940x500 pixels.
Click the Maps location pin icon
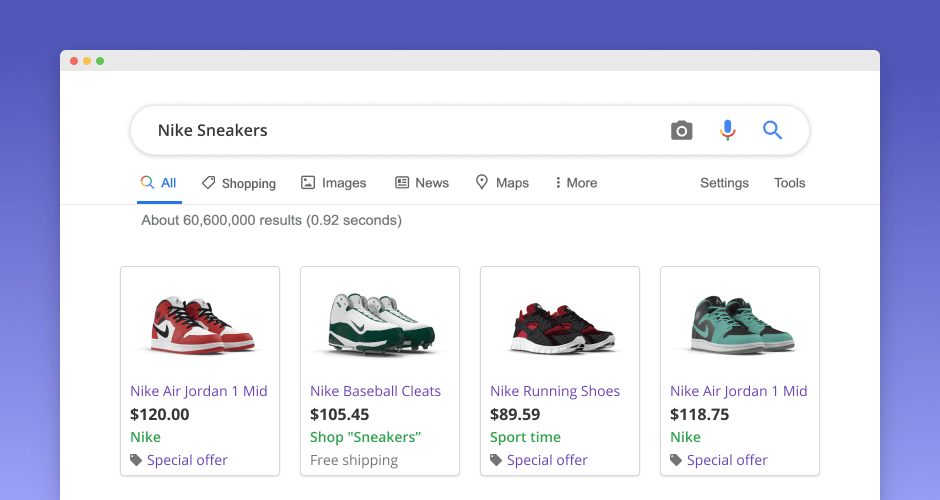pos(481,182)
